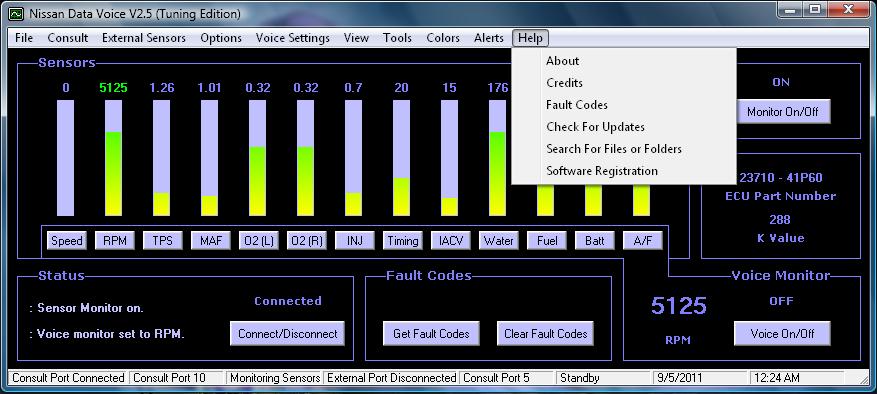The height and width of the screenshot is (394, 877).
Task: Click Consult Port 10 status cell
Action: pyautogui.click(x=176, y=378)
